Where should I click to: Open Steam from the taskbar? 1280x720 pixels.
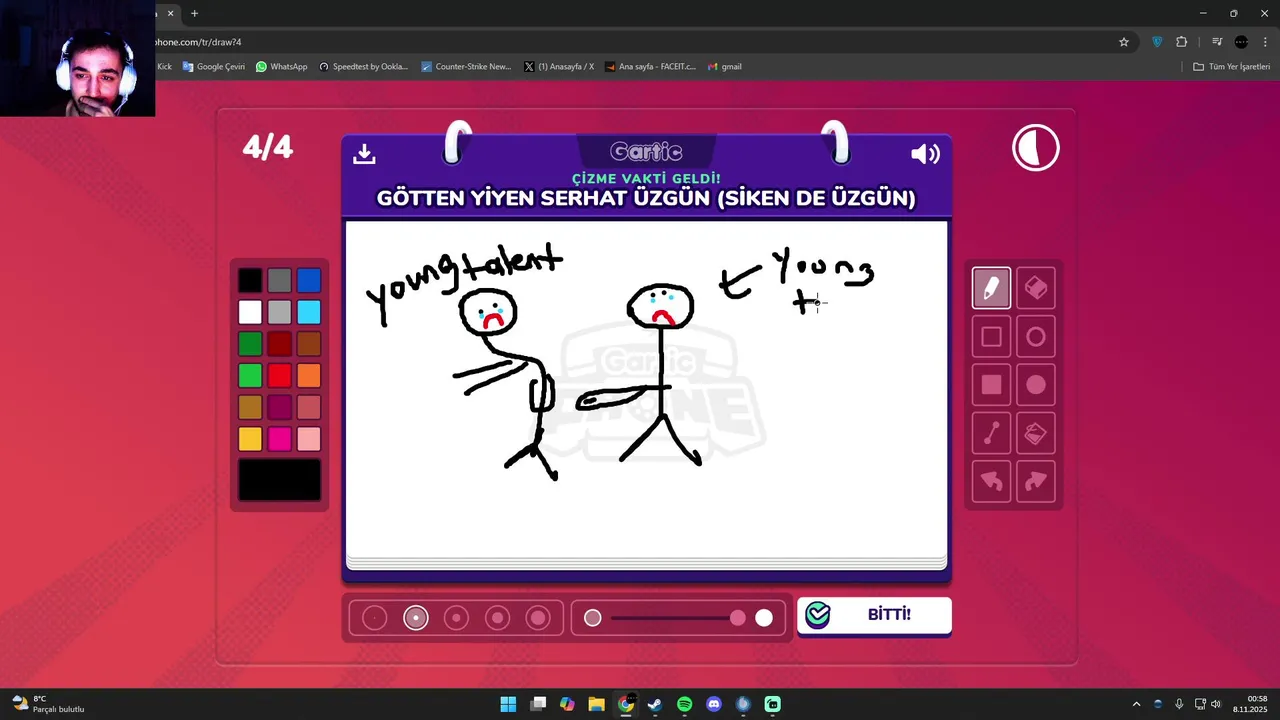[x=655, y=704]
